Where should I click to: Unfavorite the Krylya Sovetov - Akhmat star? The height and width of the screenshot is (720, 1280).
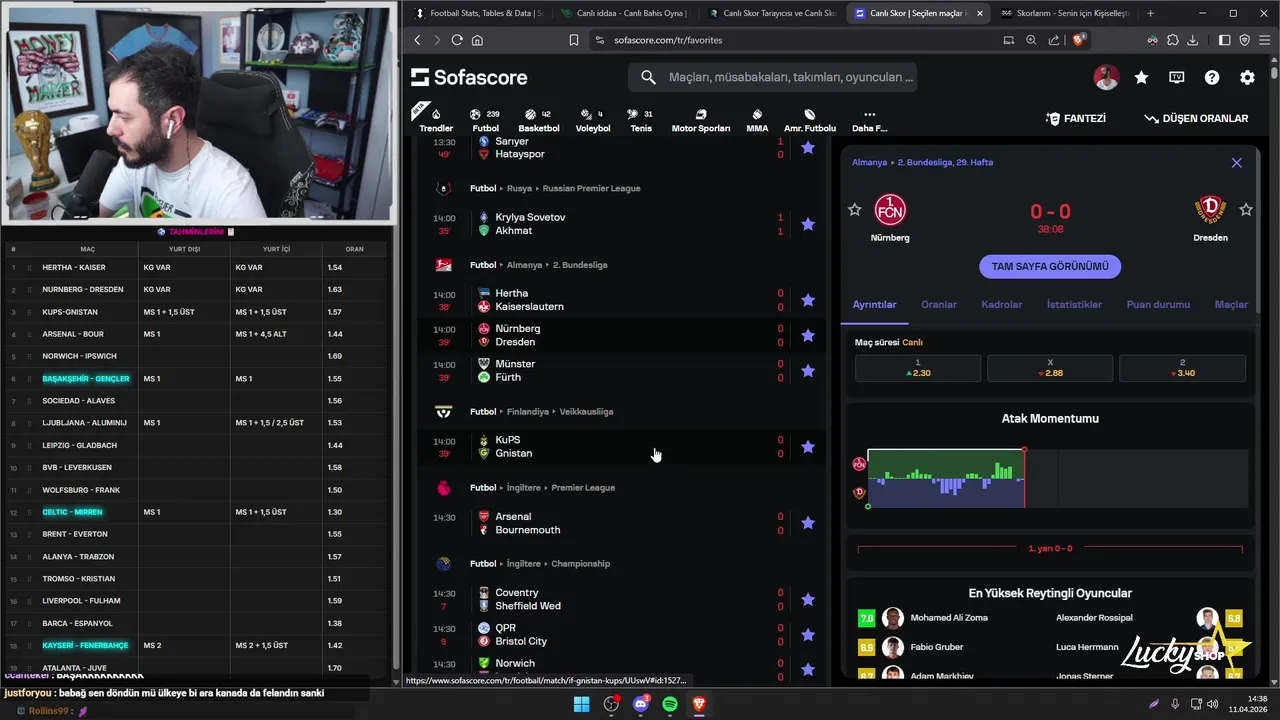pyautogui.click(x=808, y=224)
